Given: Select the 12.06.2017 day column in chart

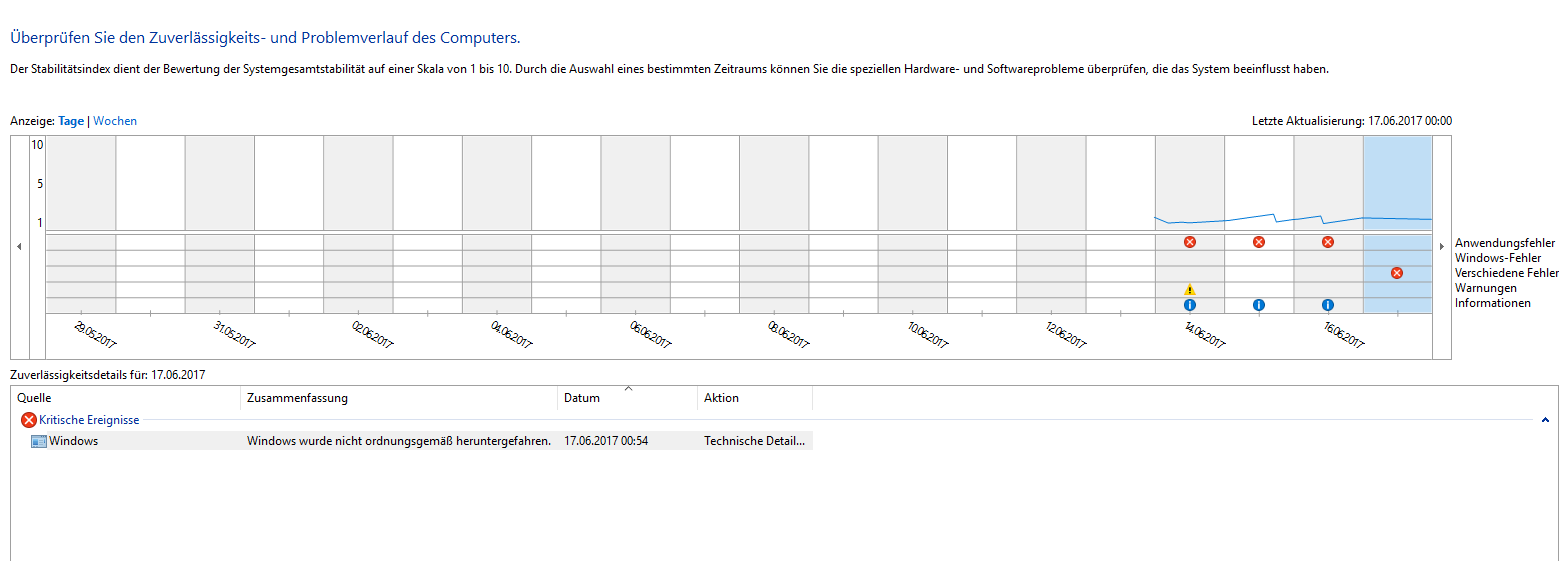Looking at the screenshot, I should 1051,224.
